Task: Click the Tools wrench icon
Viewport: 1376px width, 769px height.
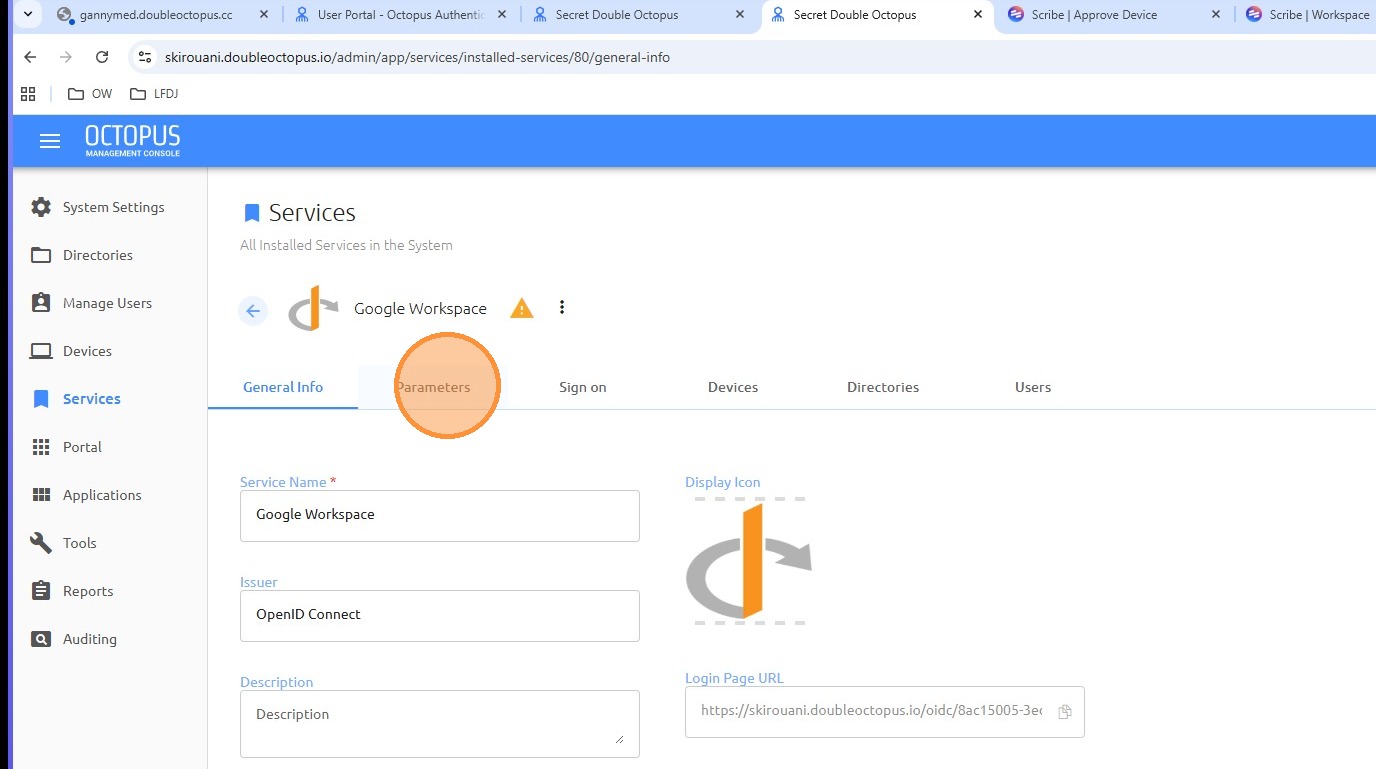Action: pyautogui.click(x=41, y=543)
